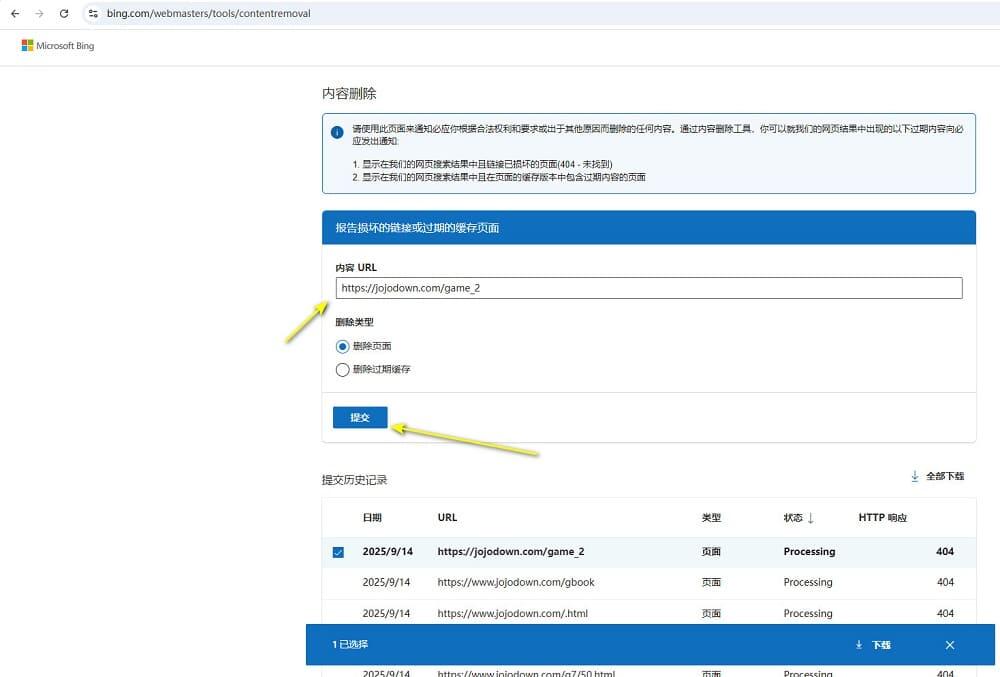Click the 提交 submit button
Viewport: 1000px width, 677px height.
click(360, 418)
